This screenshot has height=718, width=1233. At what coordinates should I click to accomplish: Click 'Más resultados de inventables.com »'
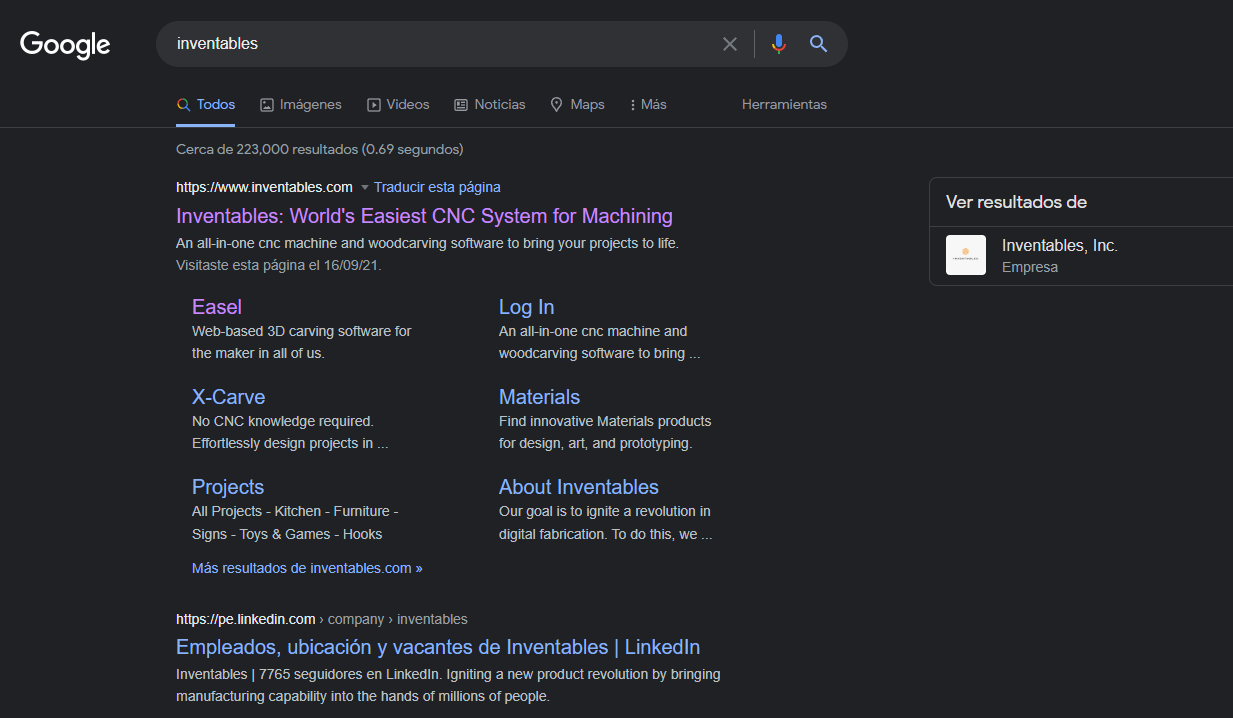(307, 568)
